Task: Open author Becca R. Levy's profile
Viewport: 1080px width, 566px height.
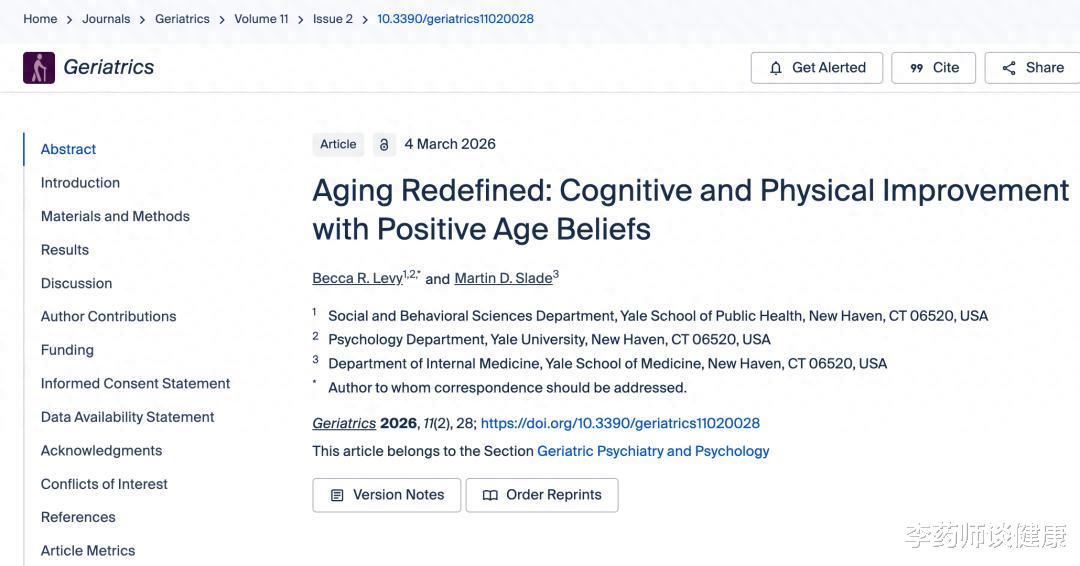Action: [357, 278]
